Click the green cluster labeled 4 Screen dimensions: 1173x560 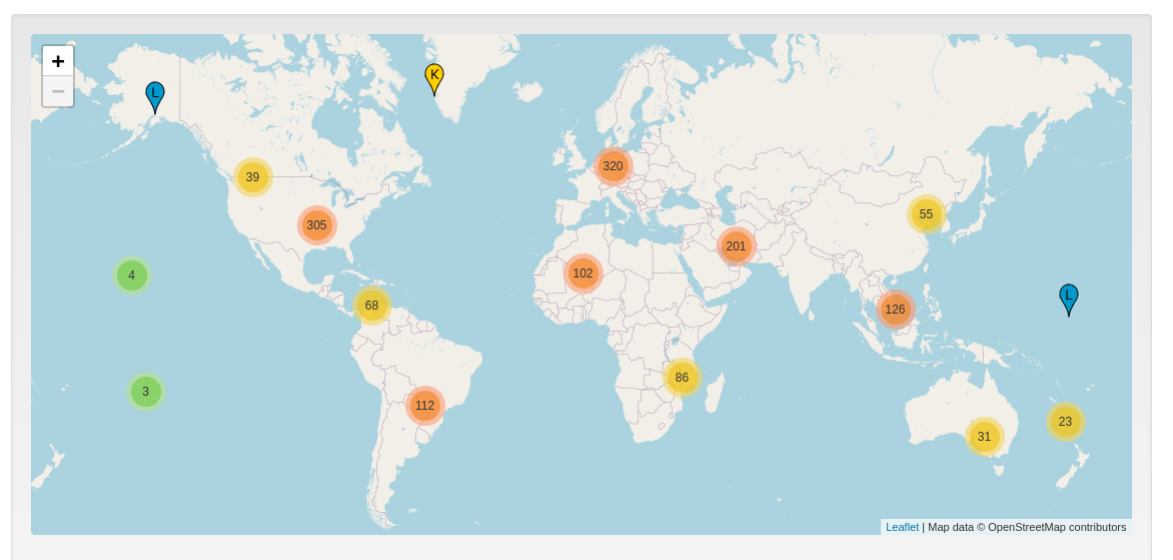[132, 275]
